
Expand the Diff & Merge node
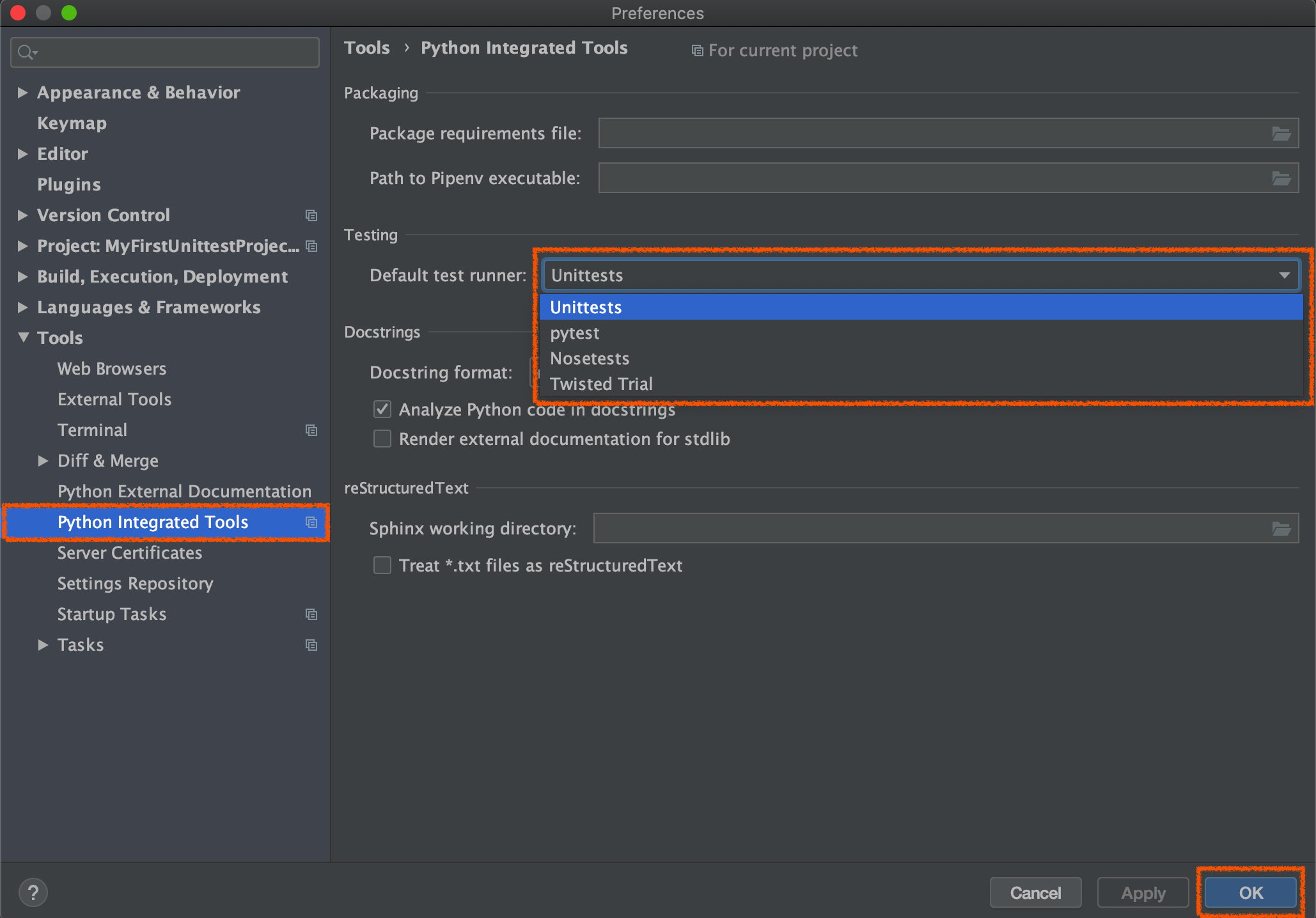pyautogui.click(x=43, y=461)
